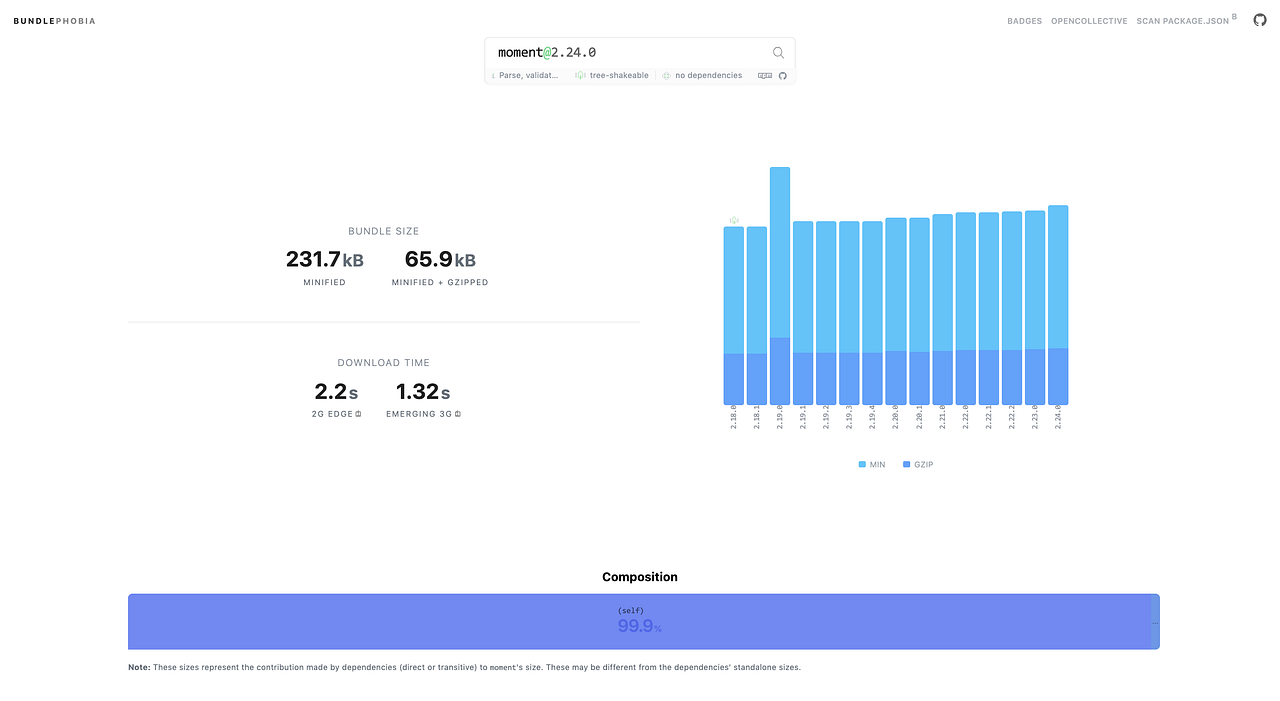Click the no dependencies globe icon
Image resolution: width=1280 pixels, height=701 pixels.
(666, 75)
